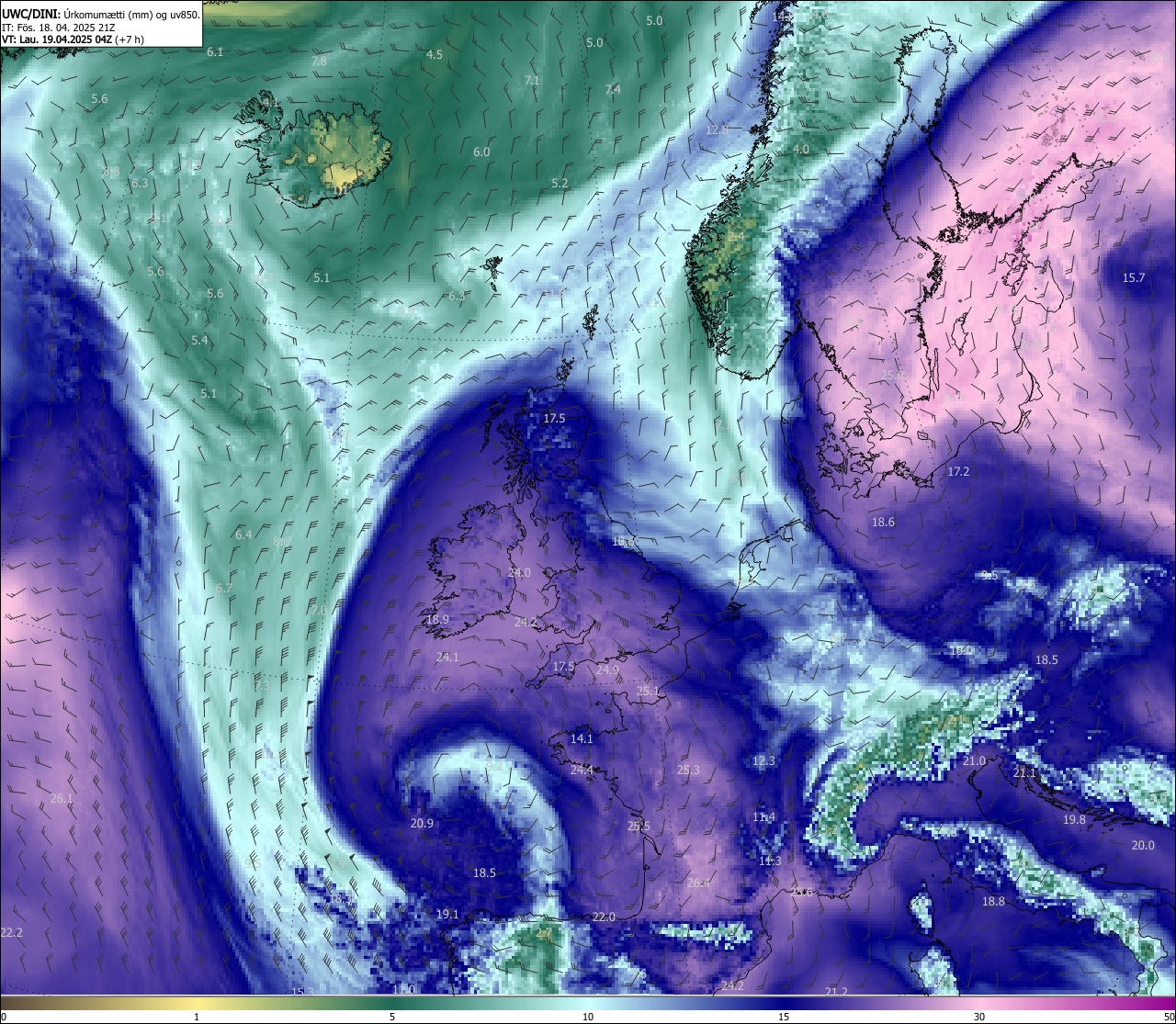Click the 25.3 value over France

(x=688, y=770)
